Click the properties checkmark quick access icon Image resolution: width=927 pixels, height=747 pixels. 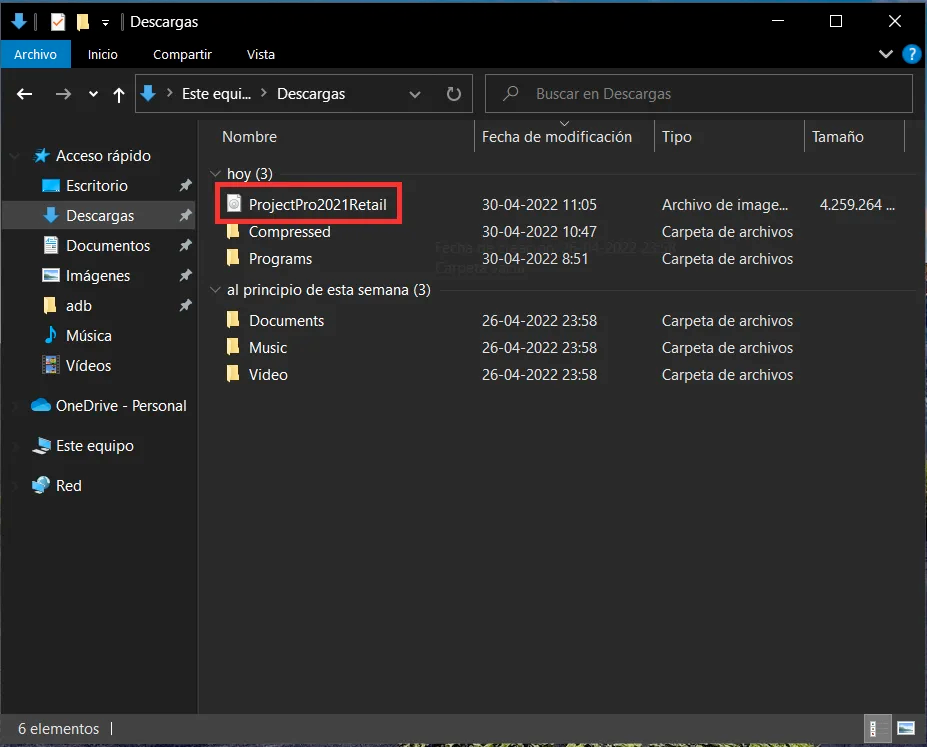tap(57, 22)
